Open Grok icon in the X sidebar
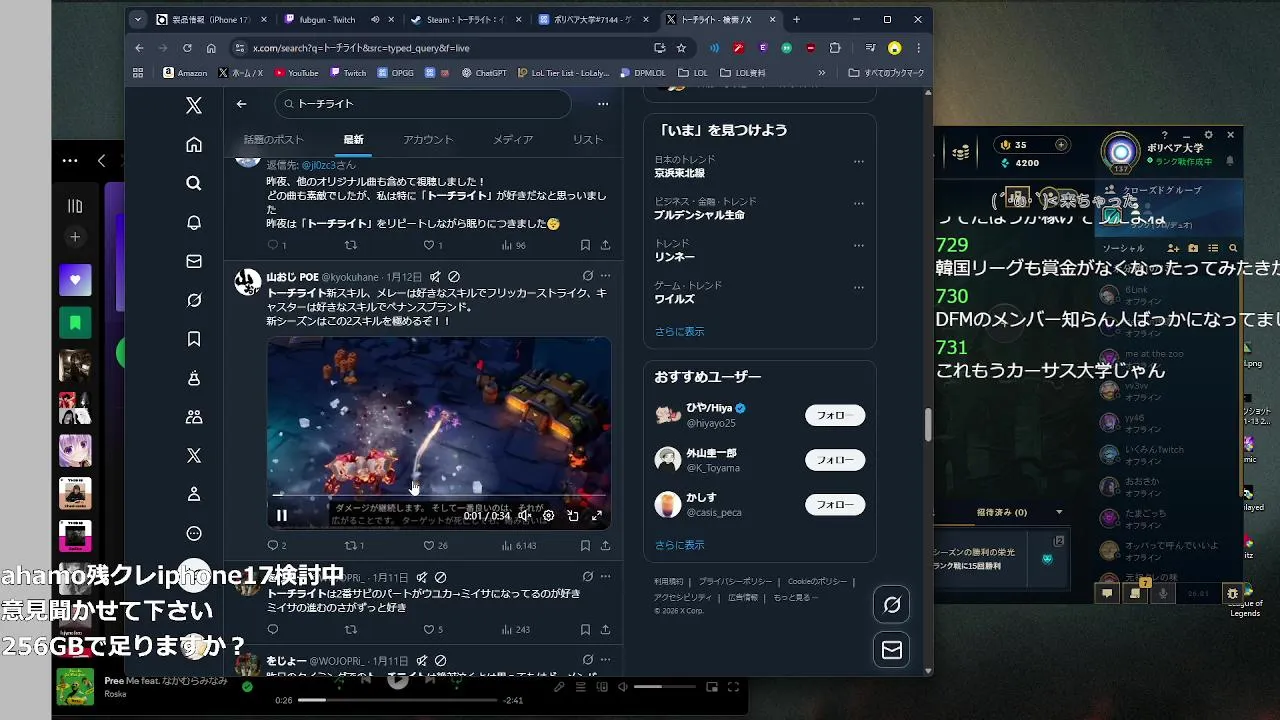This screenshot has width=1280, height=720. pyautogui.click(x=194, y=300)
